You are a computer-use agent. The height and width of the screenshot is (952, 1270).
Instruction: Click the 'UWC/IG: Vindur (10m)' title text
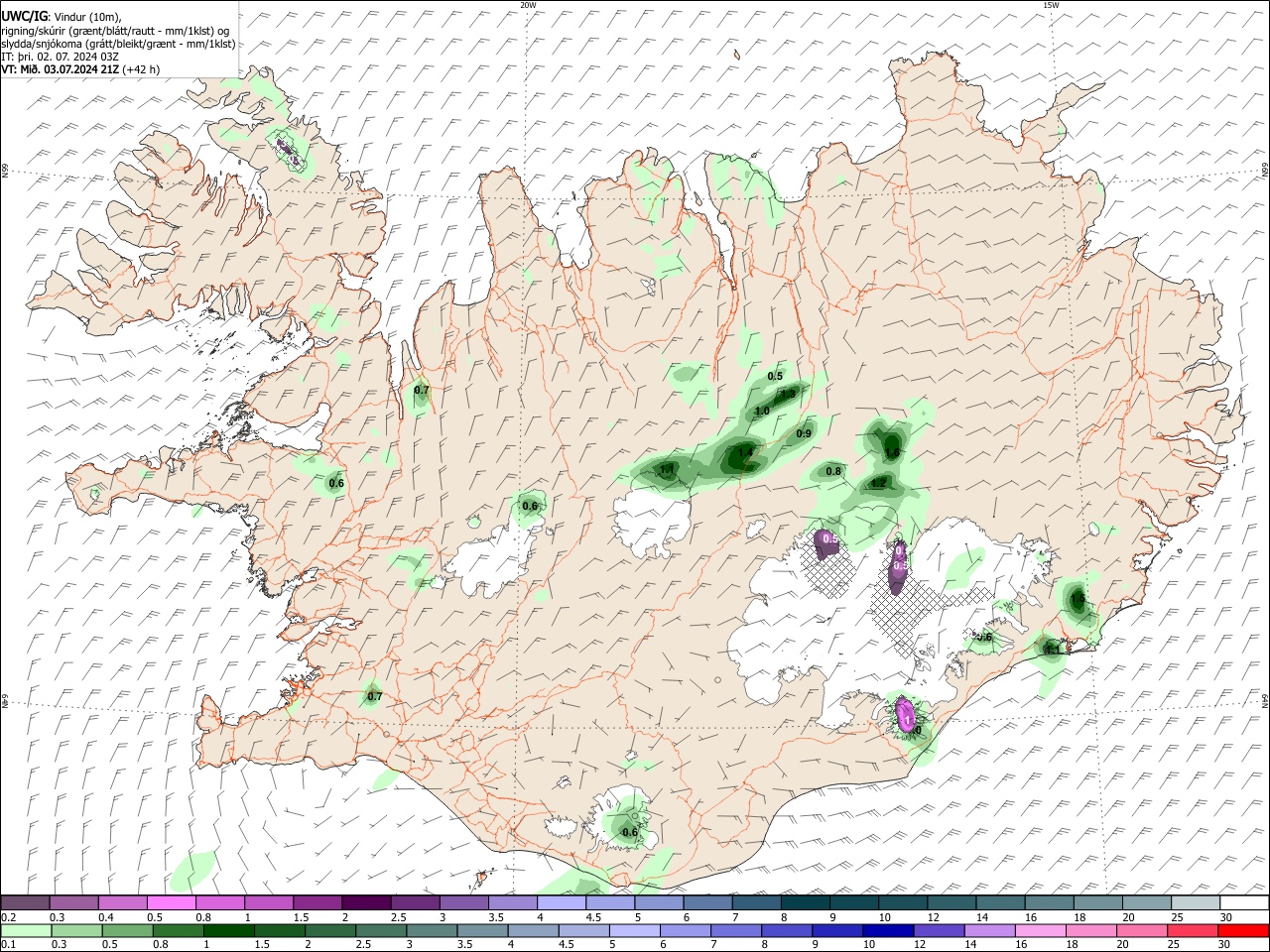click(62, 16)
